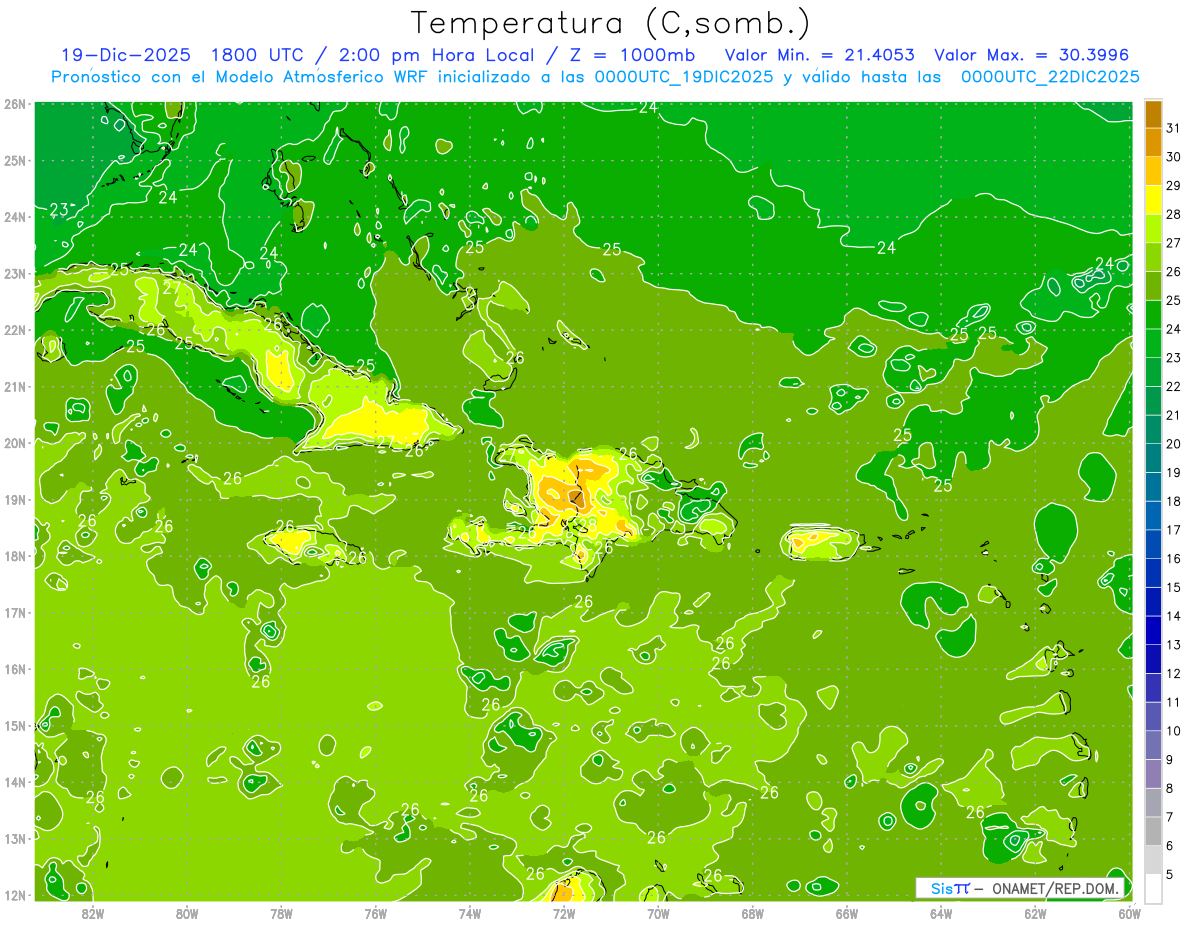Screen dimensions: 1200x927
Task: Select the legend scale number 15
Action: [1173, 587]
